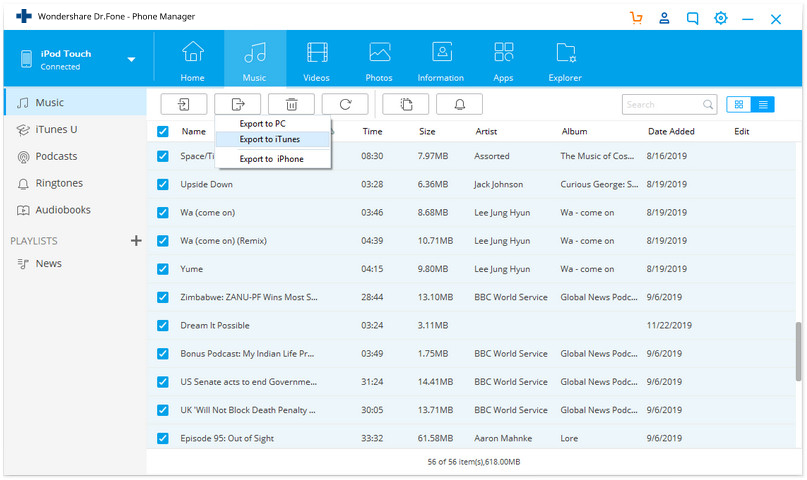Click the Jack Johnson artist cell
Viewport: 807px width, 480px height.
tap(499, 184)
